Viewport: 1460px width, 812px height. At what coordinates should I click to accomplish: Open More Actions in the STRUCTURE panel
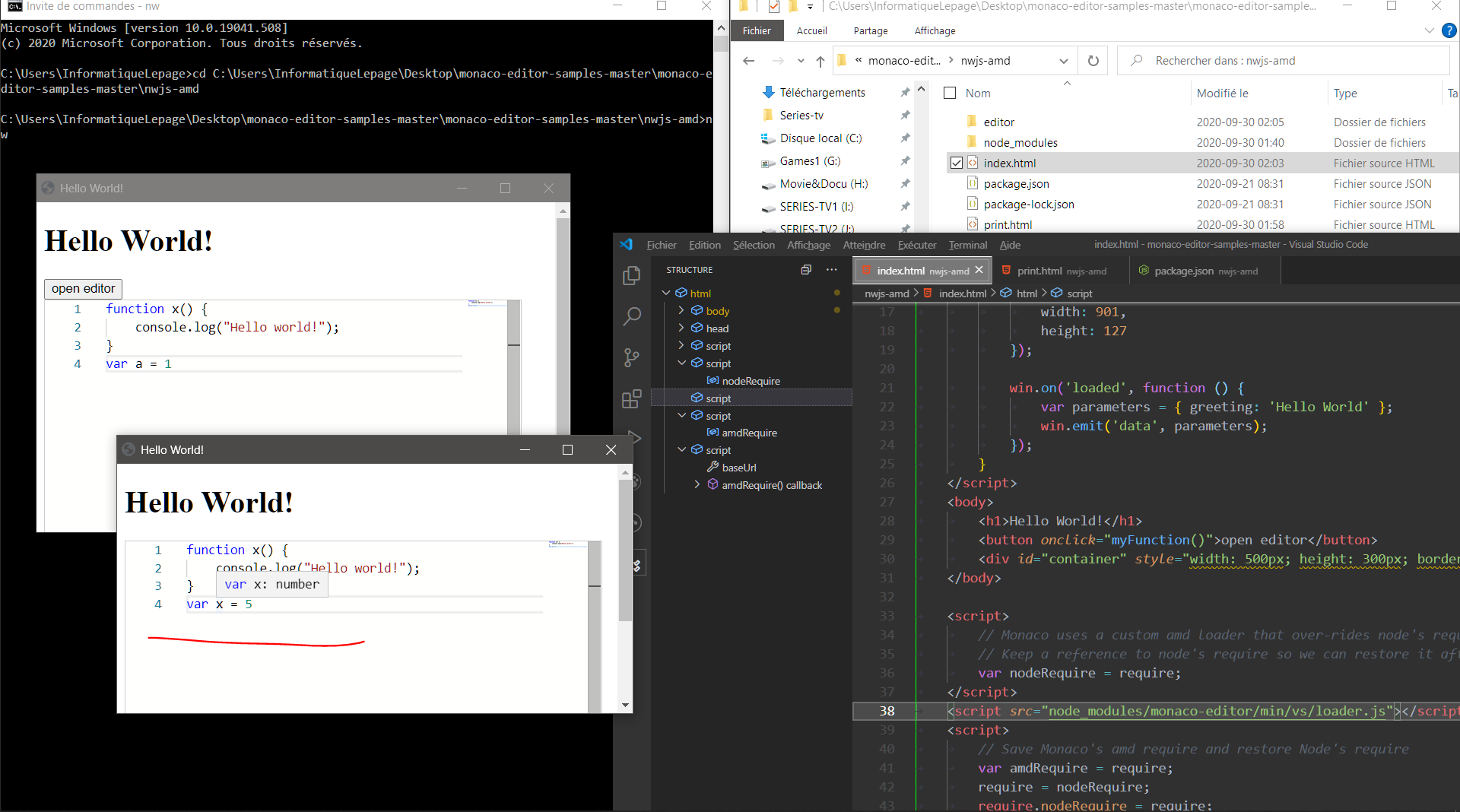[x=831, y=269]
